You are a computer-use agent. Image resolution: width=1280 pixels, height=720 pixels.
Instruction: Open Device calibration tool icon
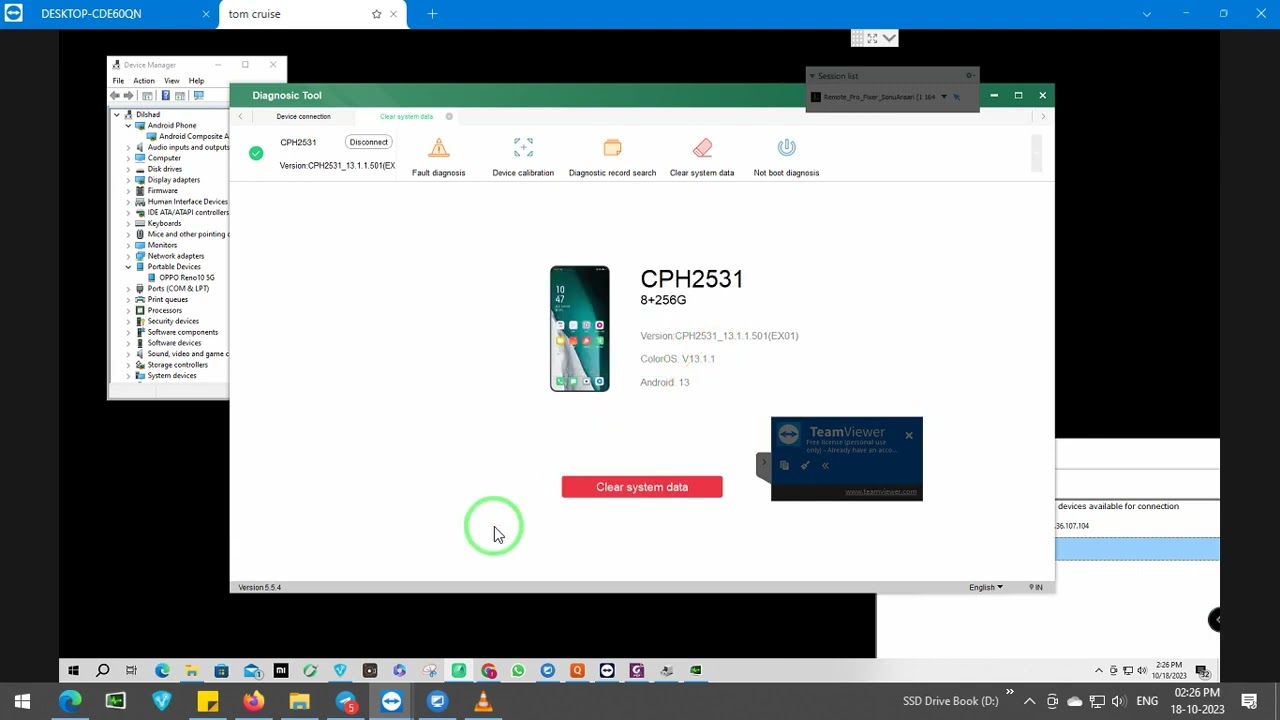tap(523, 148)
